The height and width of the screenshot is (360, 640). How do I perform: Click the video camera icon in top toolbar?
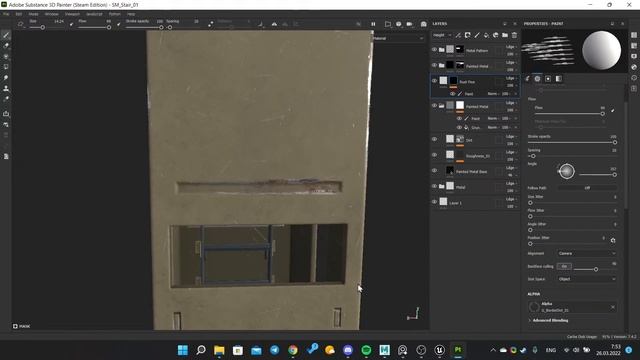[409, 24]
